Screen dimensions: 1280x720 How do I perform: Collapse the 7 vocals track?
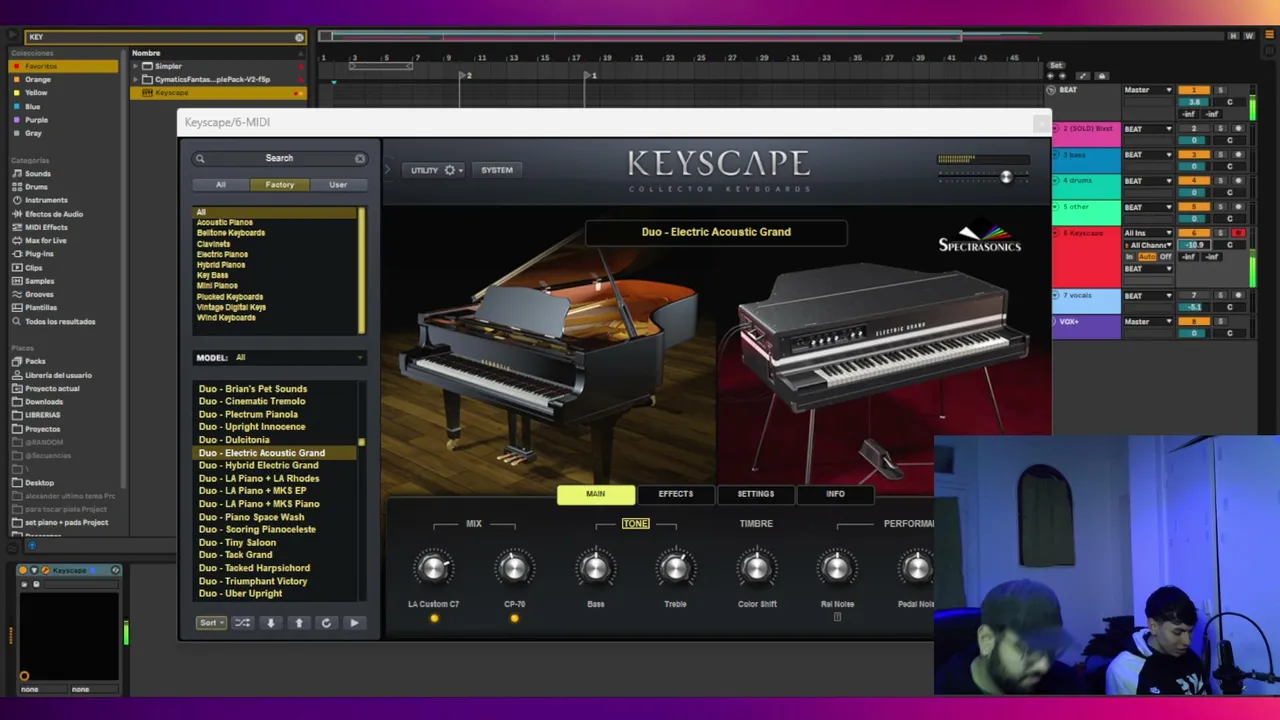[1055, 296]
